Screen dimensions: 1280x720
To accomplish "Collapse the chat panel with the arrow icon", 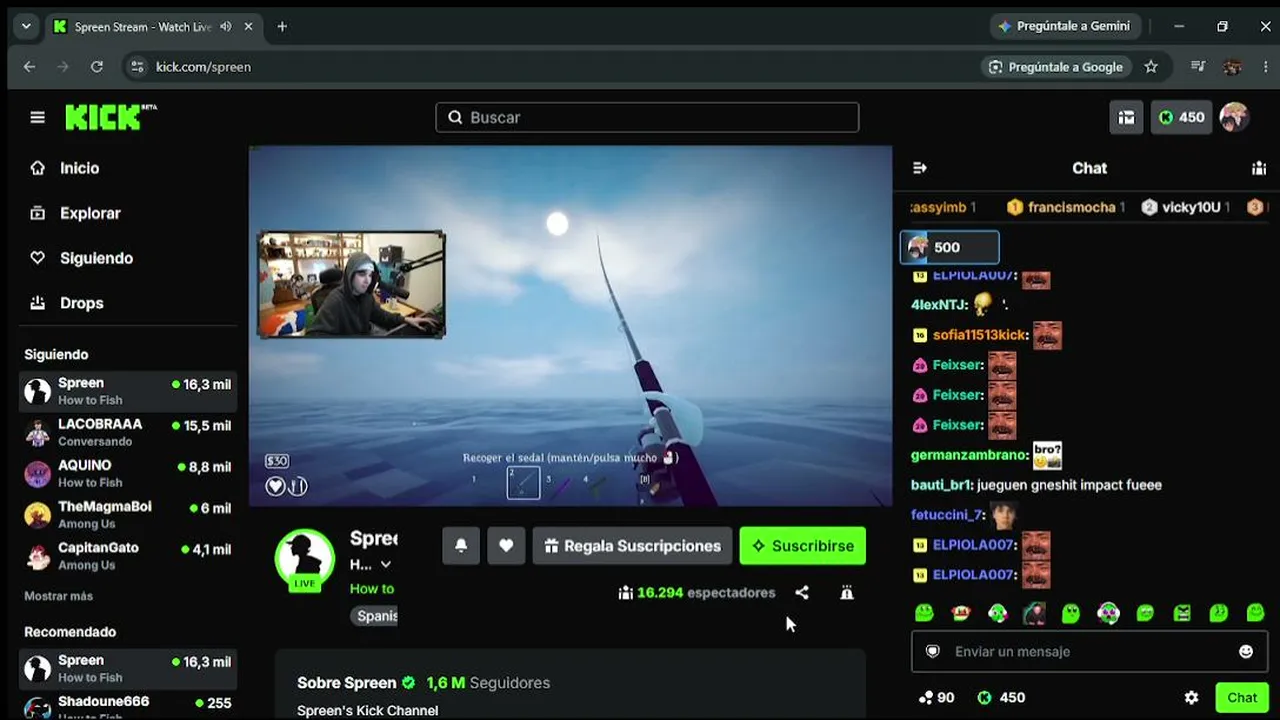I will click(920, 168).
